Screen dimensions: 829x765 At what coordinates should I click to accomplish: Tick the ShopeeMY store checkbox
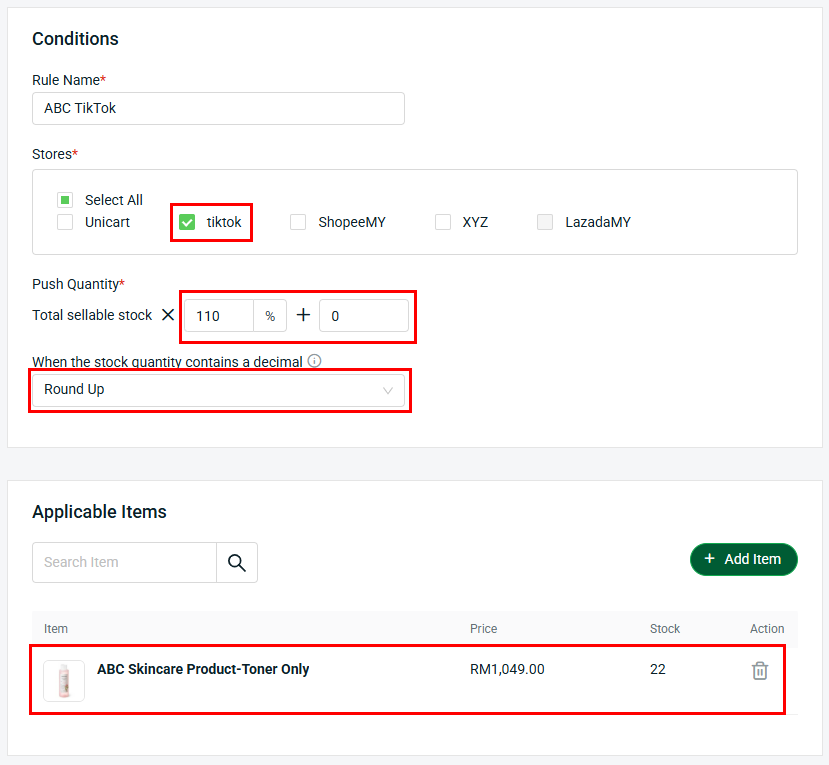click(298, 222)
